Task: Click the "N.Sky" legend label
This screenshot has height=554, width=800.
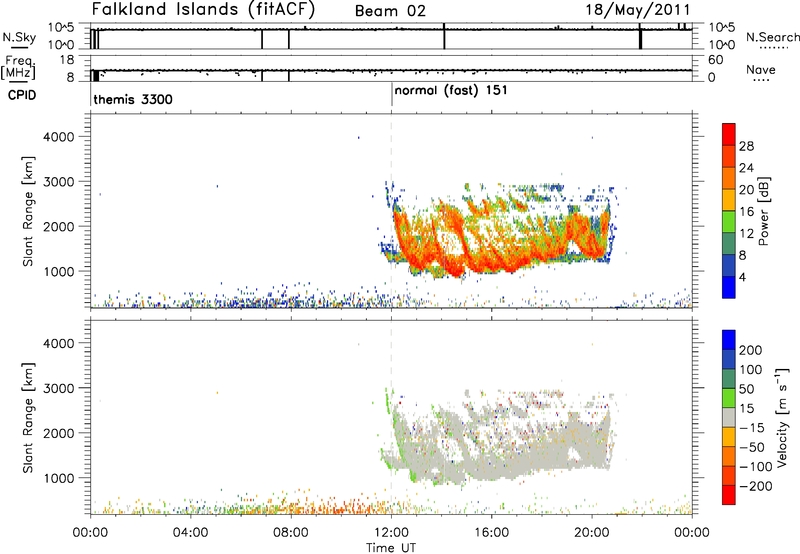Action: tap(19, 37)
